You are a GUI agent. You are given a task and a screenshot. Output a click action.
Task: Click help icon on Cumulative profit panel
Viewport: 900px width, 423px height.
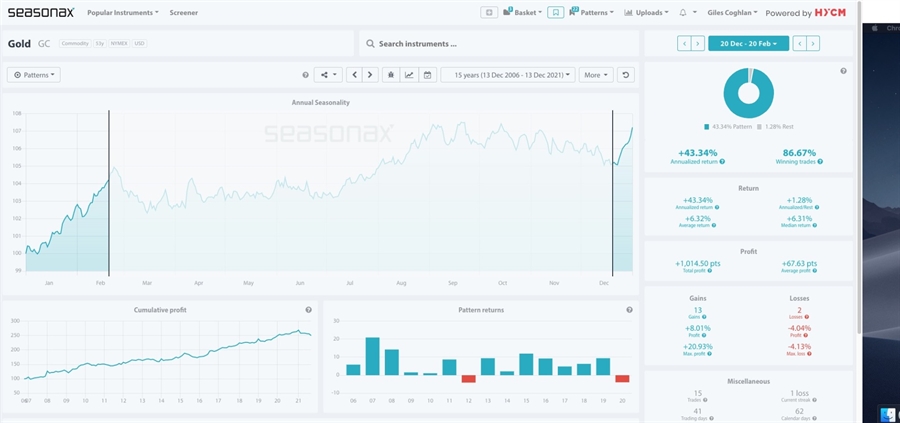coord(308,310)
